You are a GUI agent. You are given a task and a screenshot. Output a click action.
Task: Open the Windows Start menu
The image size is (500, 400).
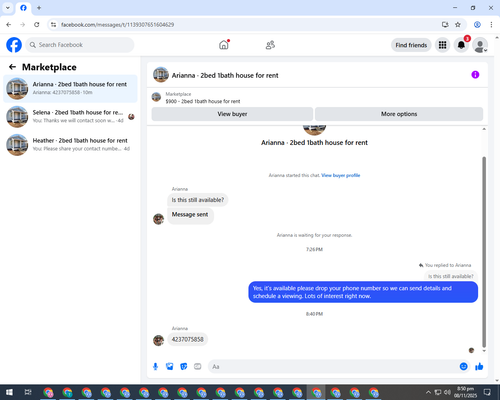(9, 392)
